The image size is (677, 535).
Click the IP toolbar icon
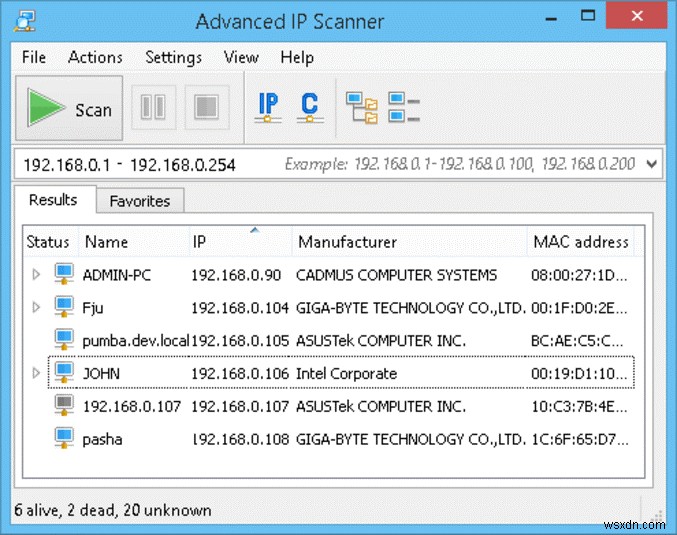[x=268, y=107]
